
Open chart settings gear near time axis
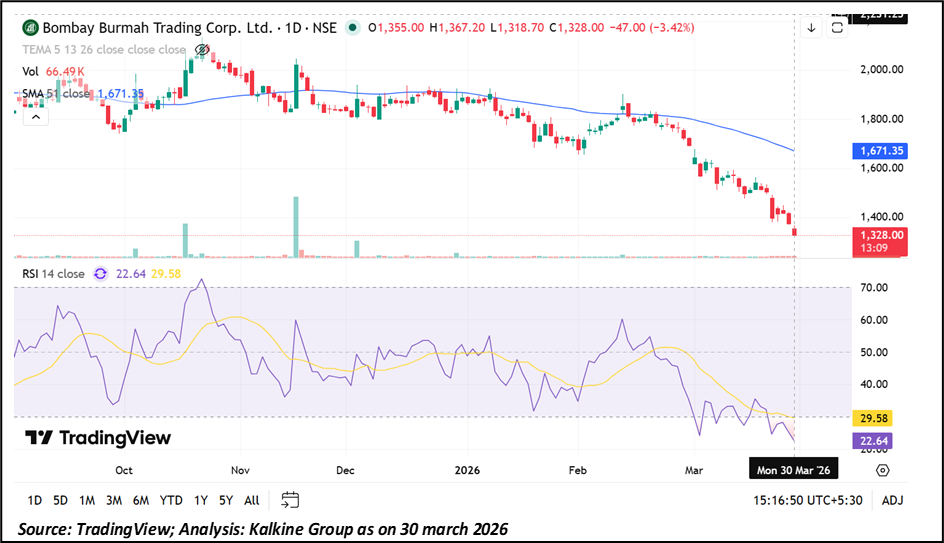(882, 469)
